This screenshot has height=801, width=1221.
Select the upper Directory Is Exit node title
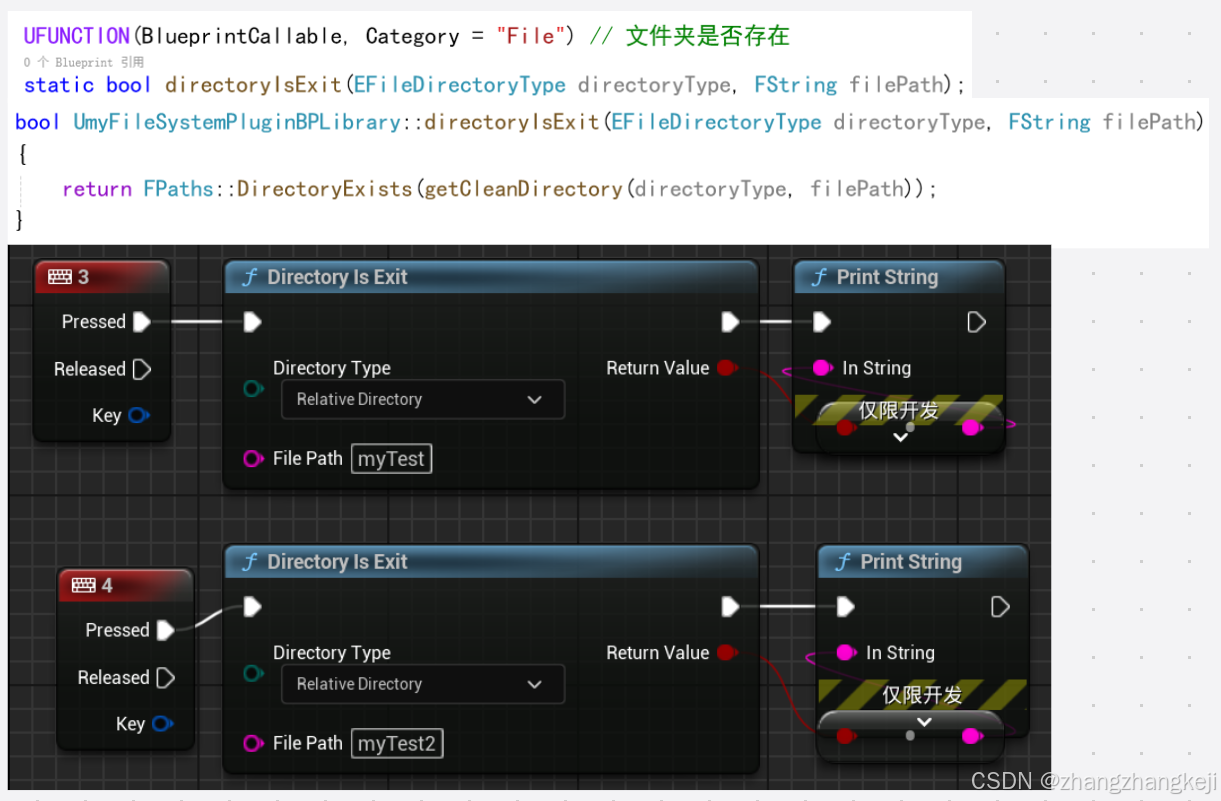point(337,278)
